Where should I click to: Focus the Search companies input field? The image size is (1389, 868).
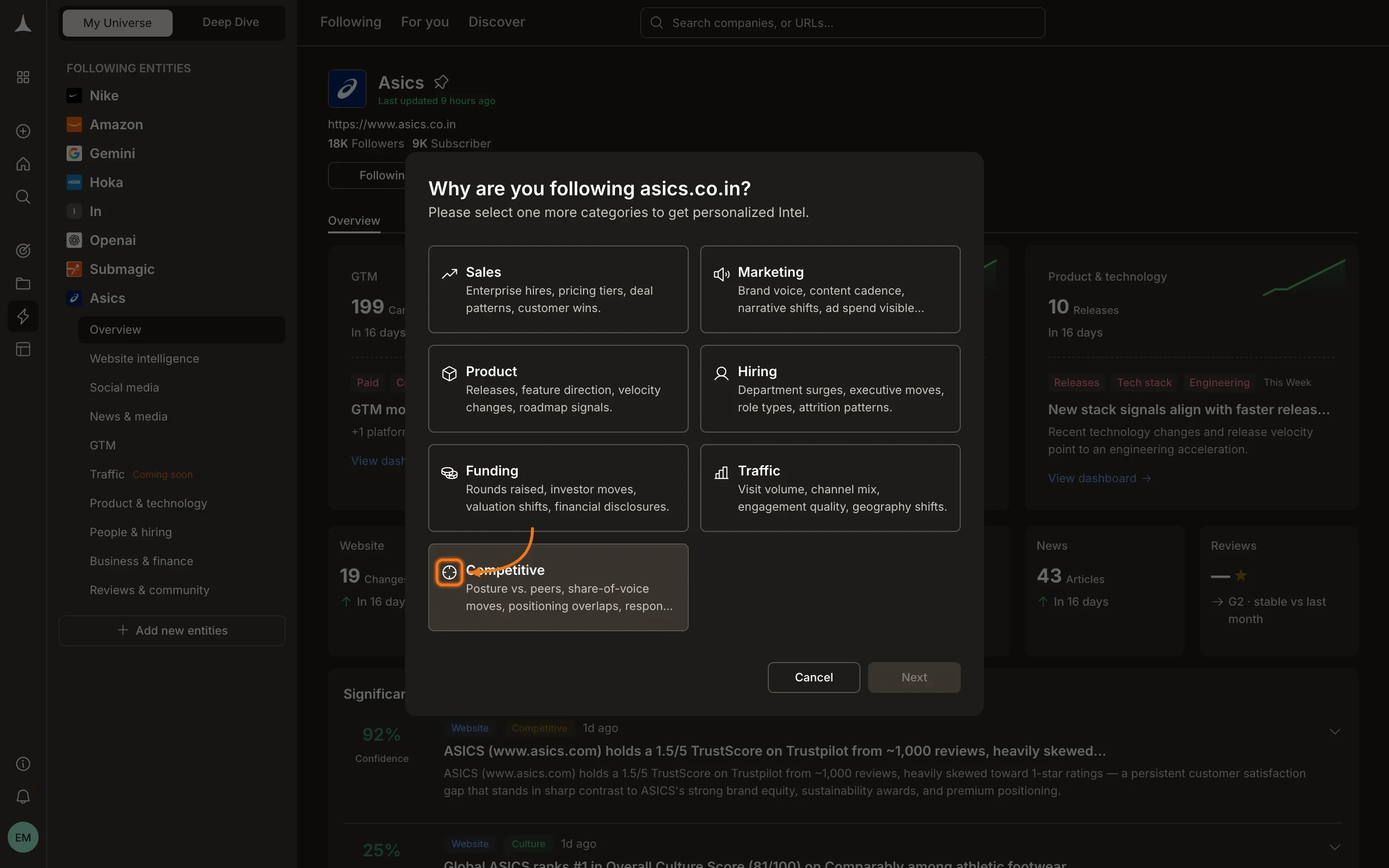pyautogui.click(x=842, y=23)
